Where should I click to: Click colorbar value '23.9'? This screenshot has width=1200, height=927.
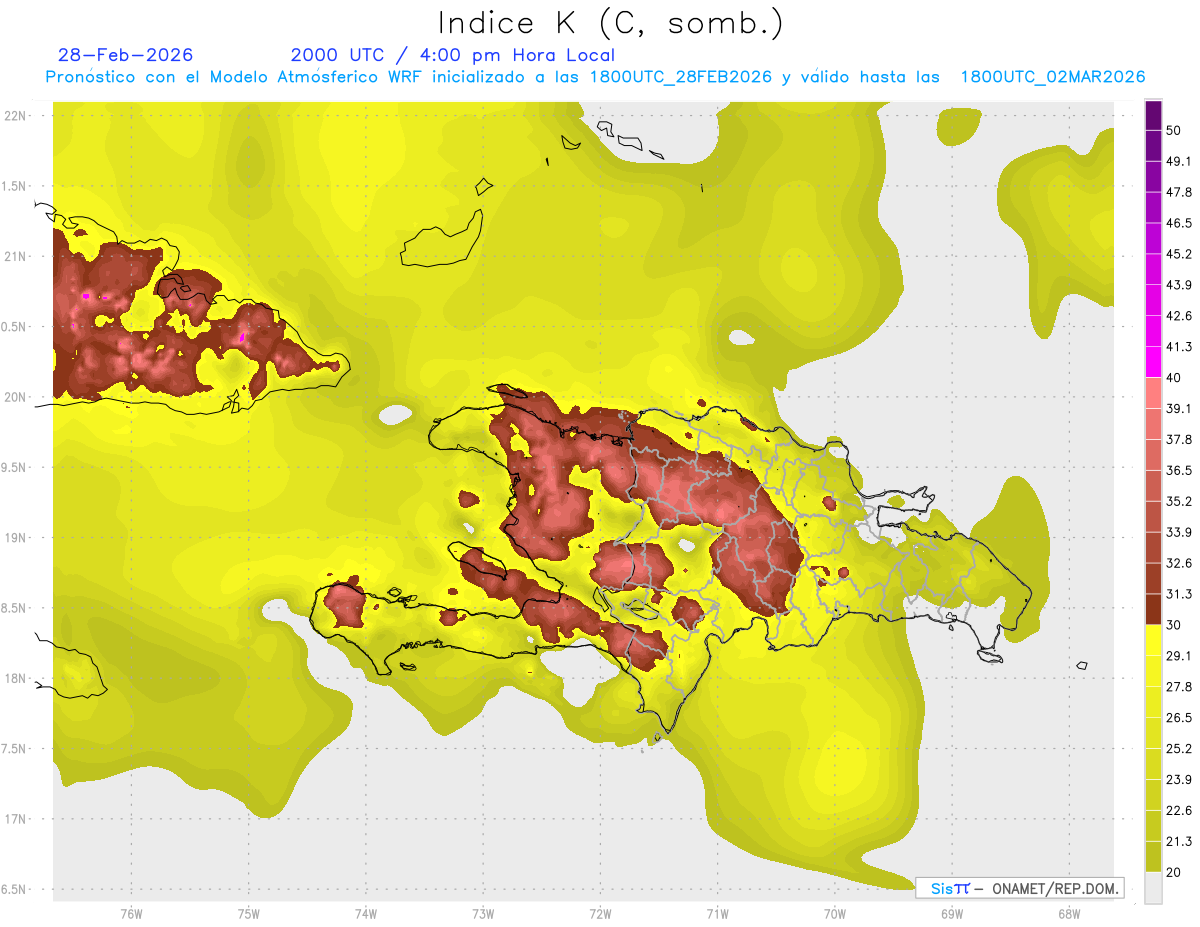pos(1179,780)
